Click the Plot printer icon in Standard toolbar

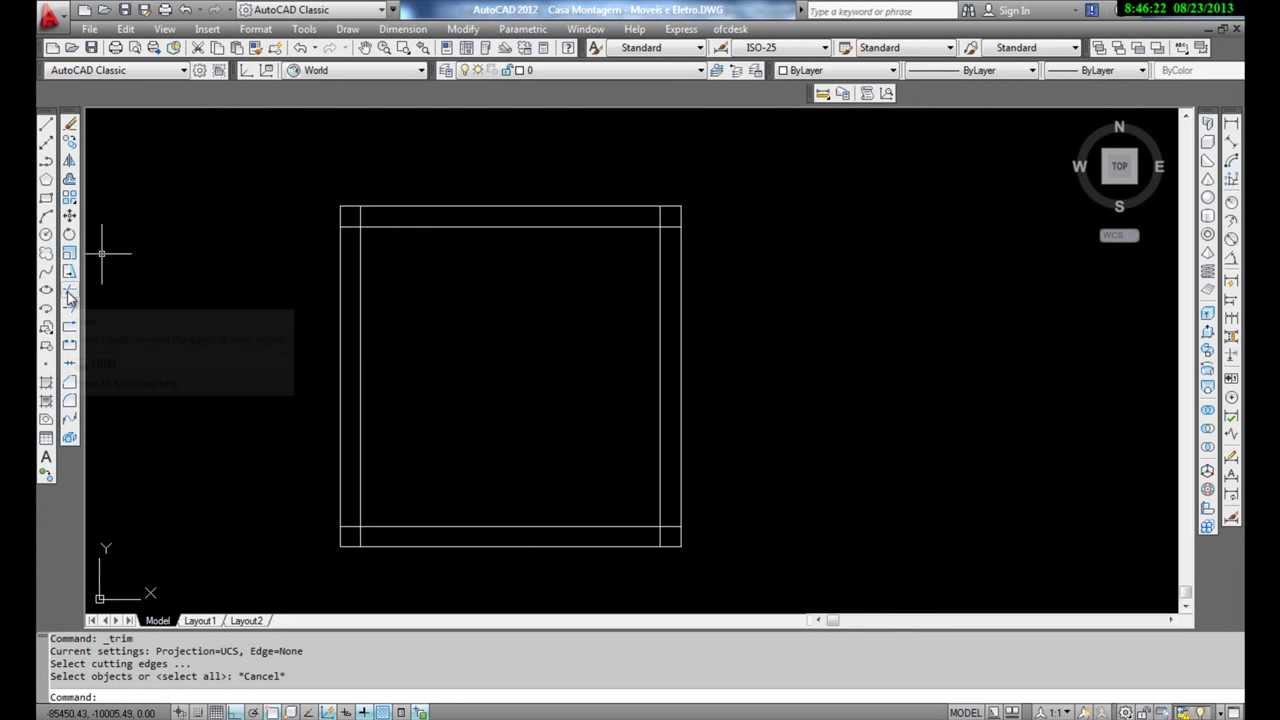coord(115,48)
